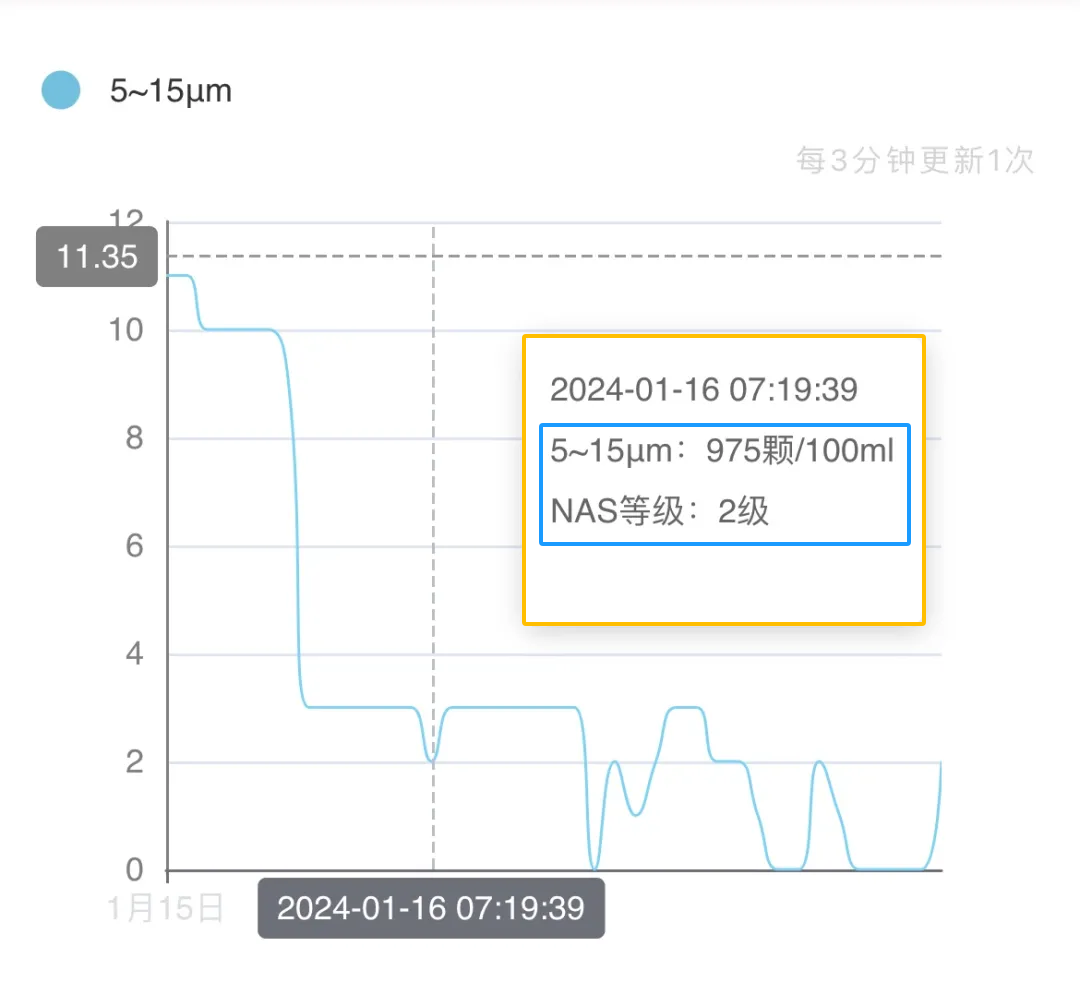
Task: Click the curve dip on the vertical crosshair
Action: 433,760
